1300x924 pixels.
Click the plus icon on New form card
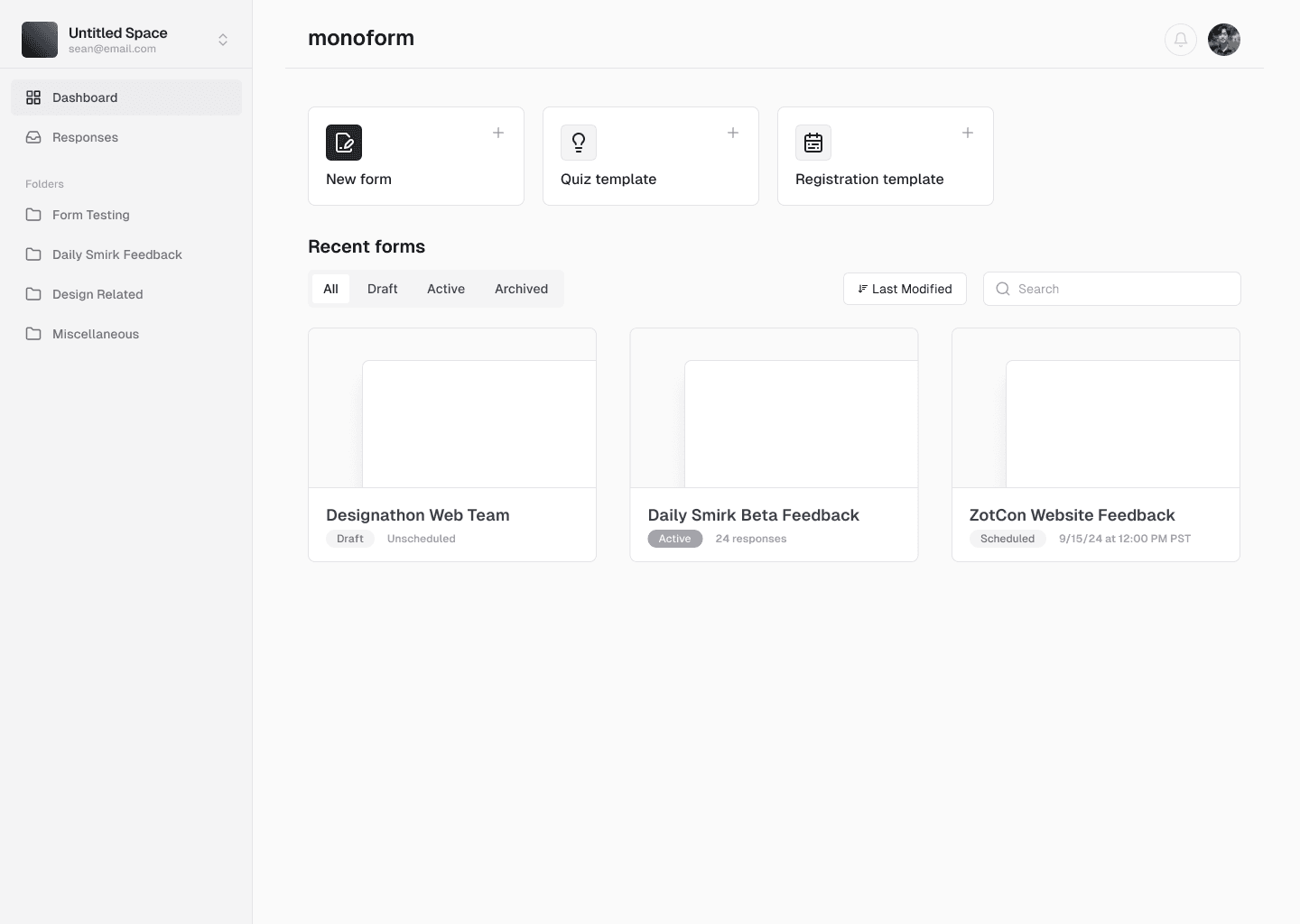(x=497, y=133)
